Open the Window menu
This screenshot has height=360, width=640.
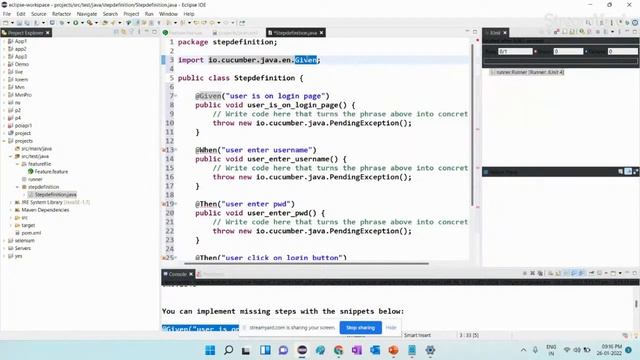pyautogui.click(x=168, y=14)
